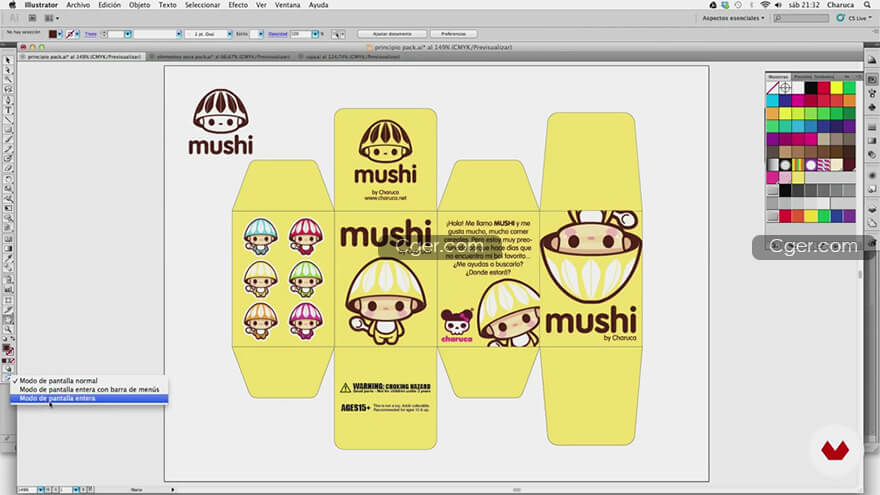Image resolution: width=880 pixels, height=495 pixels.
Task: Select the Type tool
Action: [x=8, y=109]
